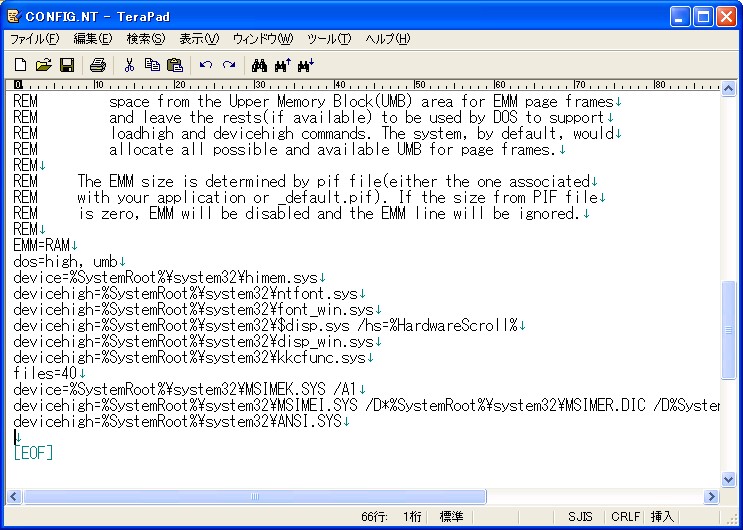Click the kkcfunc.sys devicehigh line
The height and width of the screenshot is (530, 743).
[x=193, y=357]
